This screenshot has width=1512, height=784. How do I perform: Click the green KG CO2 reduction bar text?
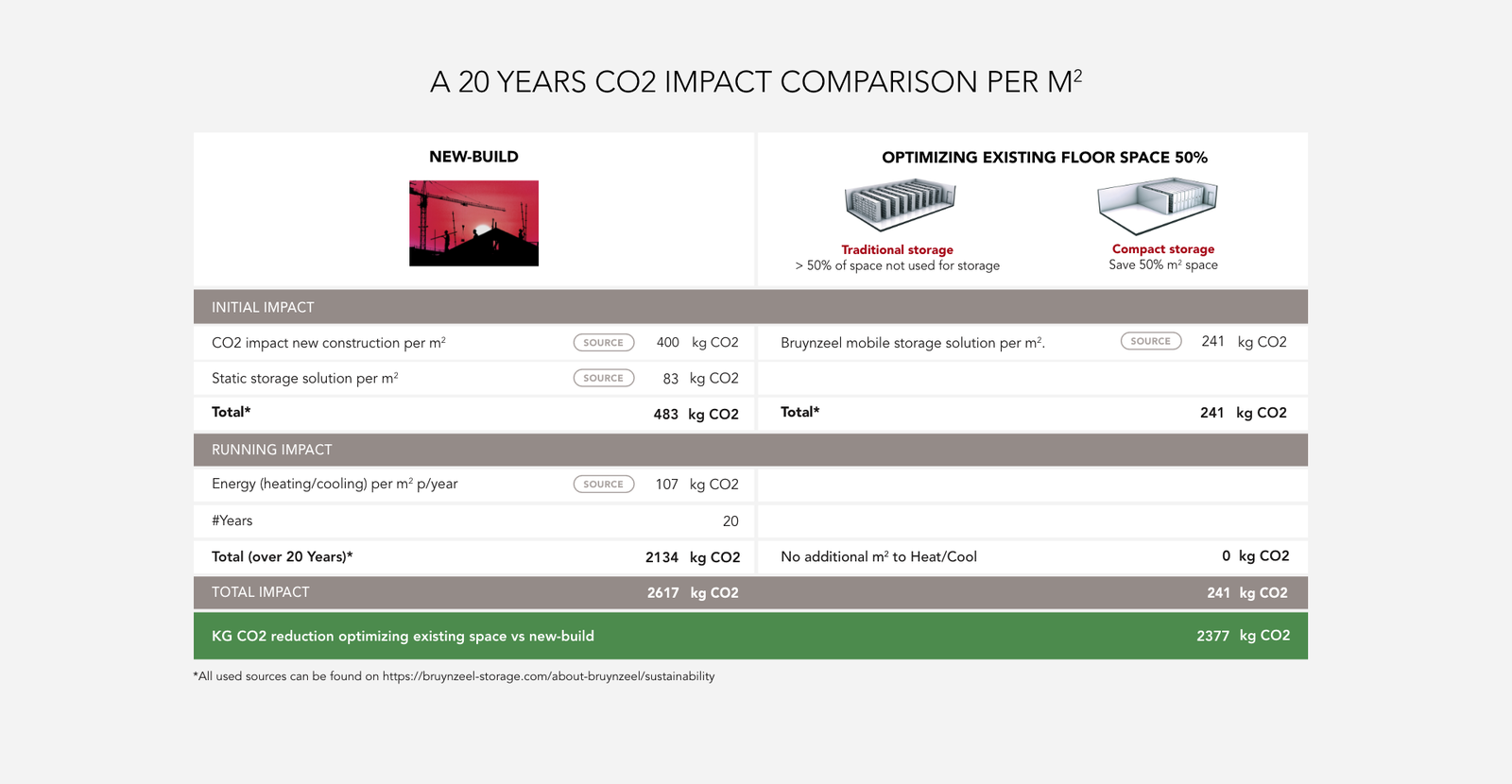[x=403, y=636]
